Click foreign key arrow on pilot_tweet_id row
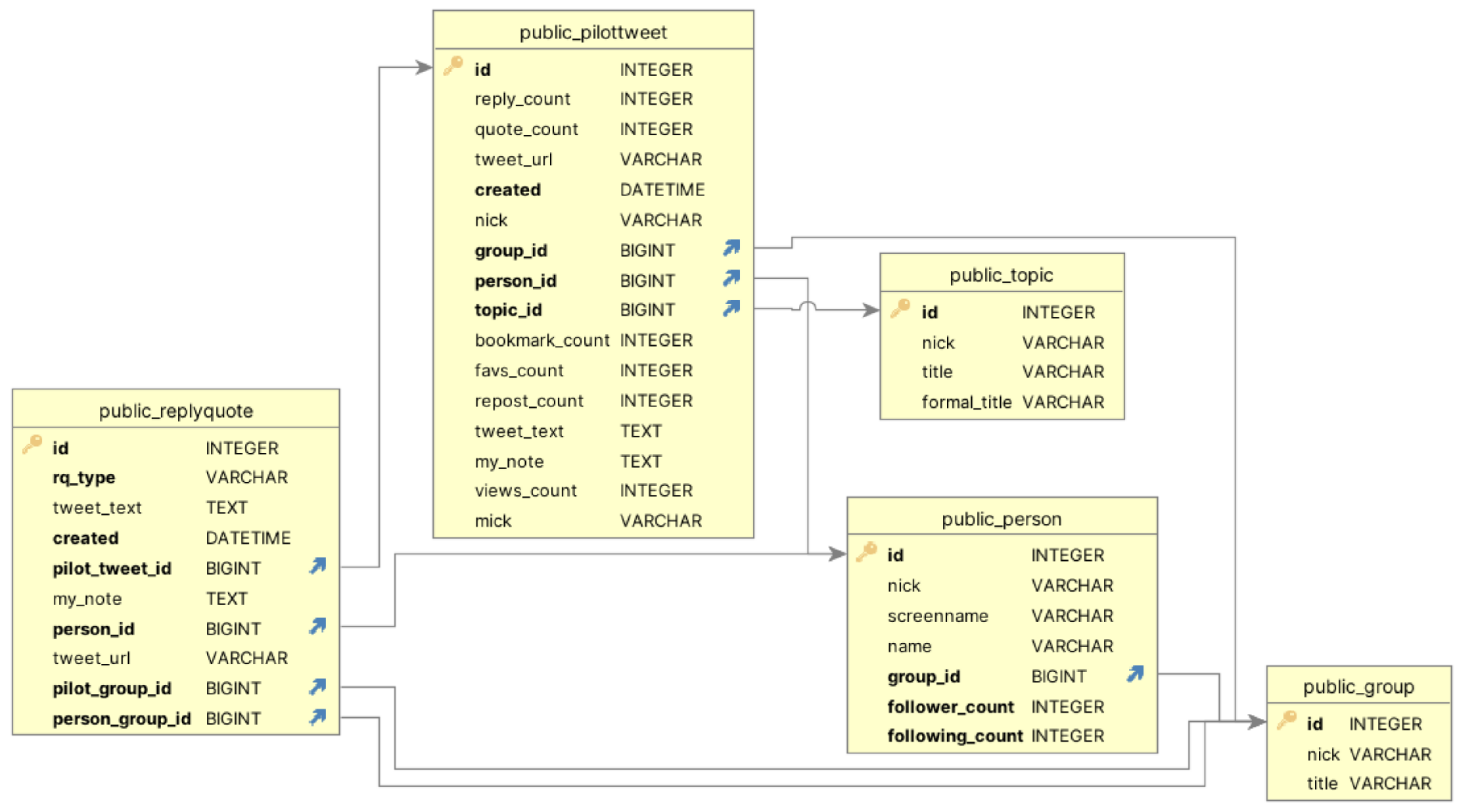The height and width of the screenshot is (812, 1463). (317, 566)
